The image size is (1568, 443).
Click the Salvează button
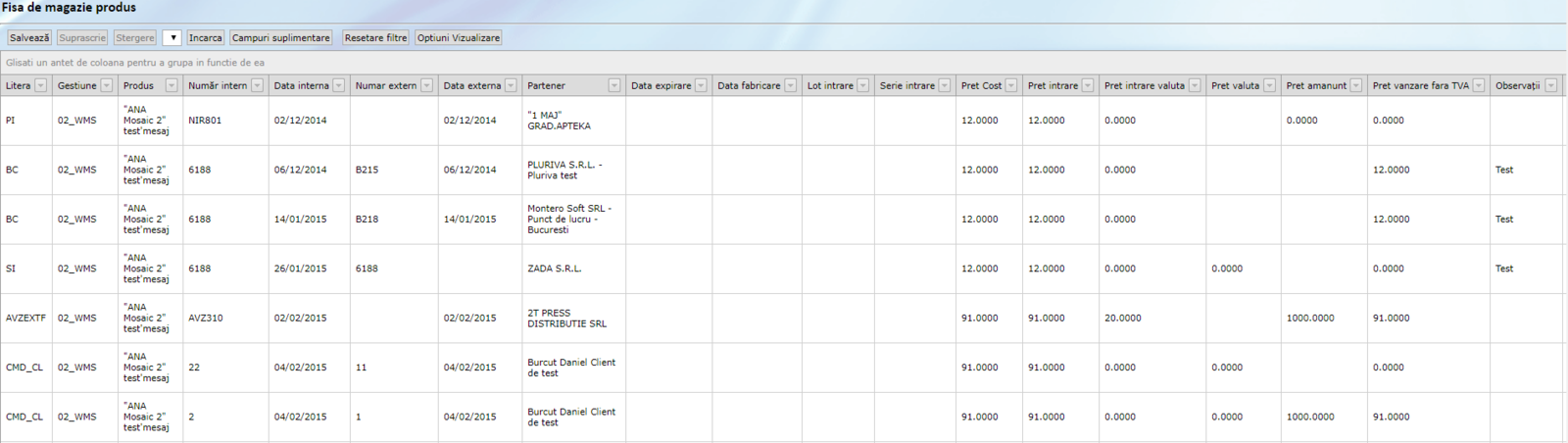[29, 38]
